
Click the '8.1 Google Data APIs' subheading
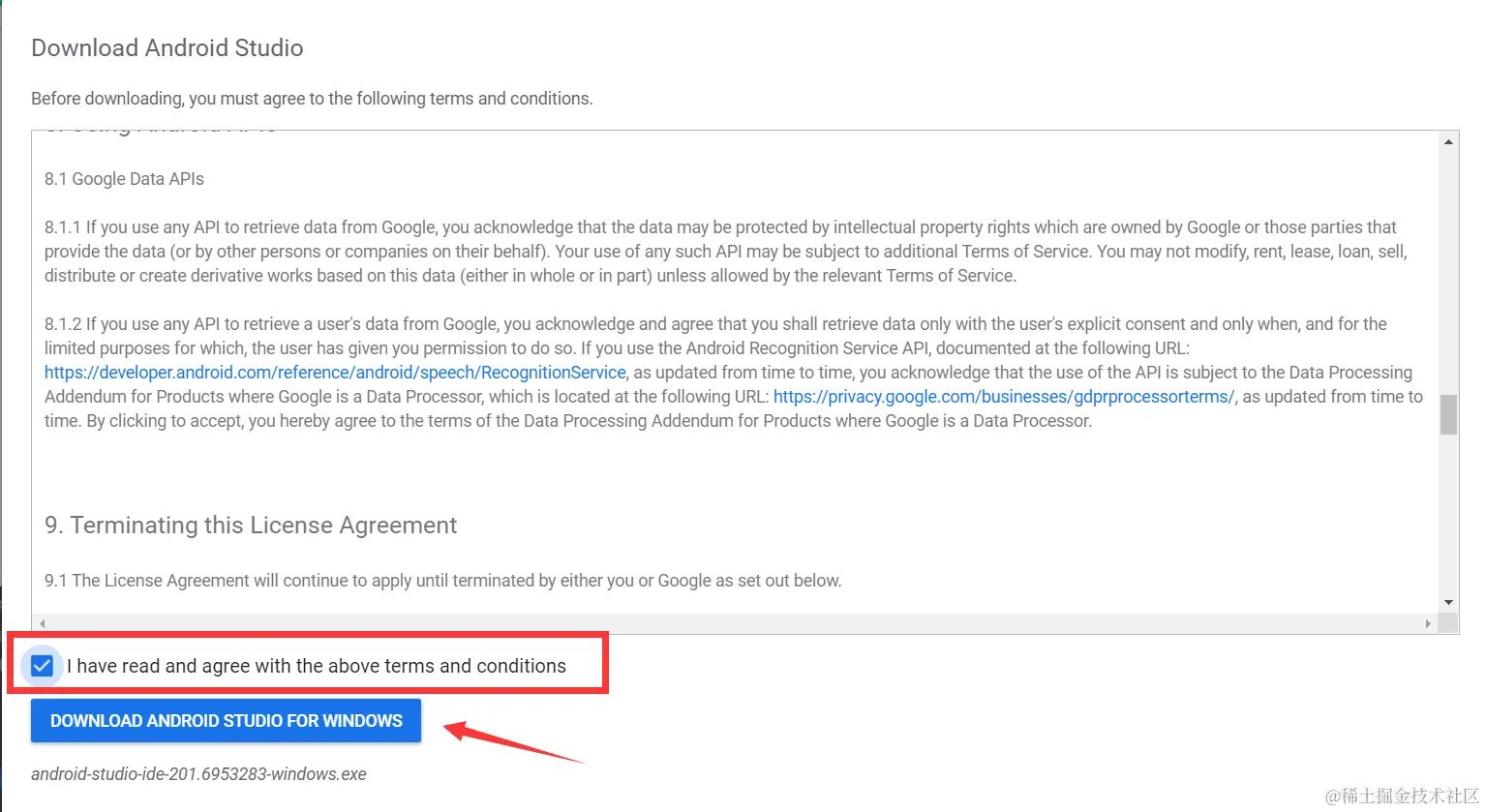[x=124, y=179]
